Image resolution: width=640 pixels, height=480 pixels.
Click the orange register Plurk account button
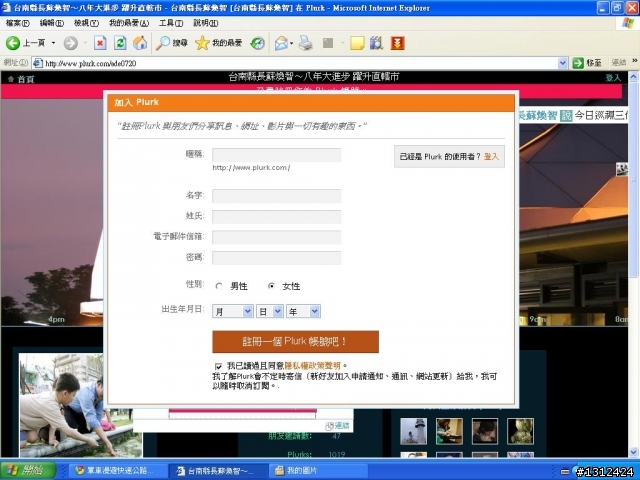click(x=296, y=342)
